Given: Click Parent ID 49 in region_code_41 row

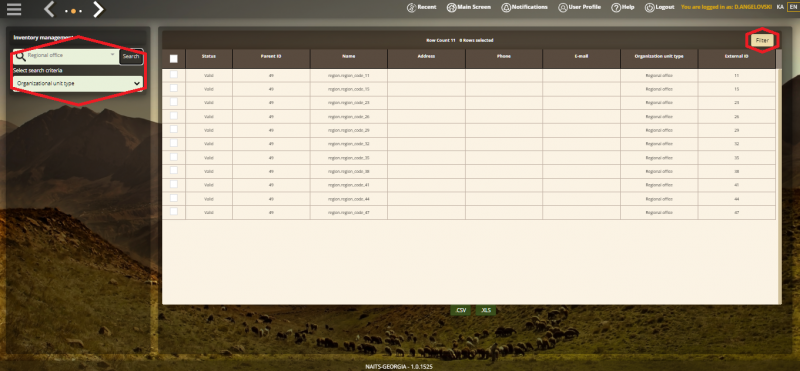Looking at the screenshot, I should [x=271, y=185].
